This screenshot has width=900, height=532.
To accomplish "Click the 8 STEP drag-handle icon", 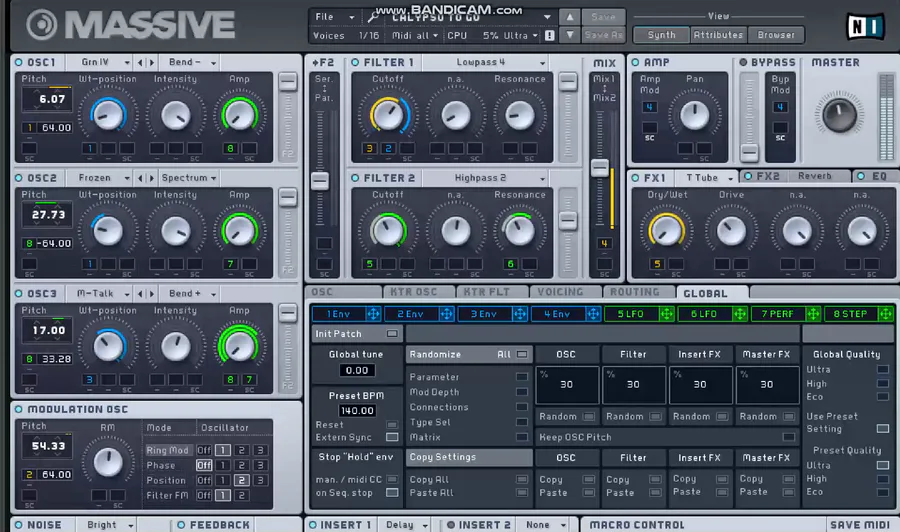I will click(x=886, y=314).
